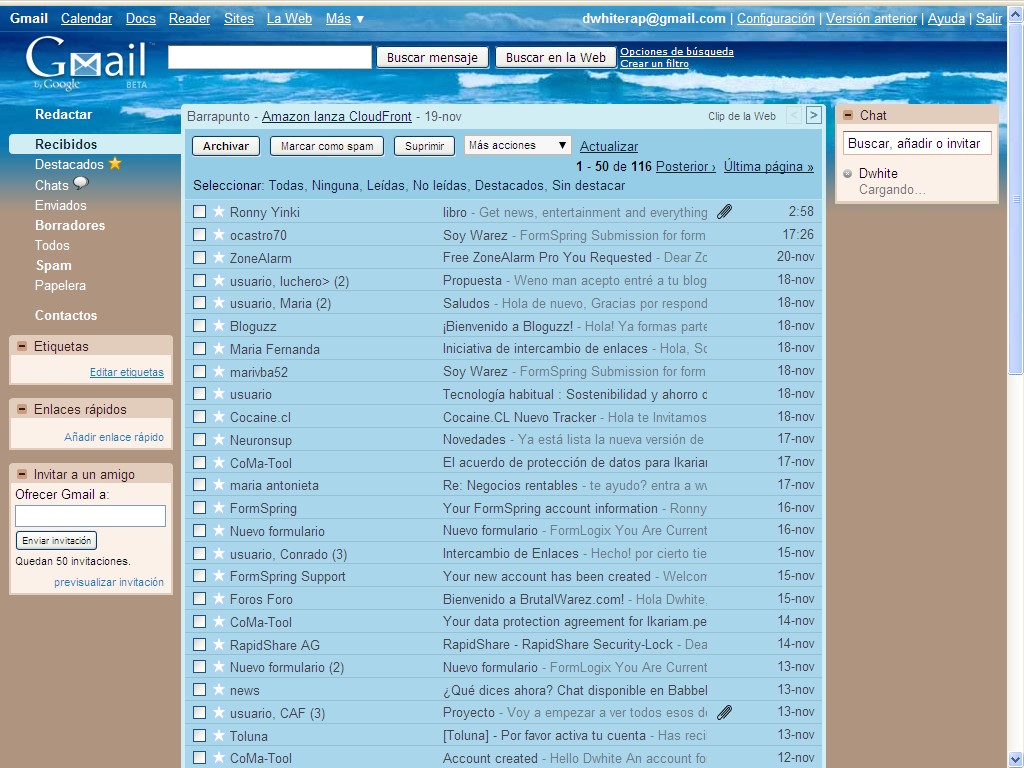1024x768 pixels.
Task: Star the RapidShare AG message
Action: click(219, 644)
